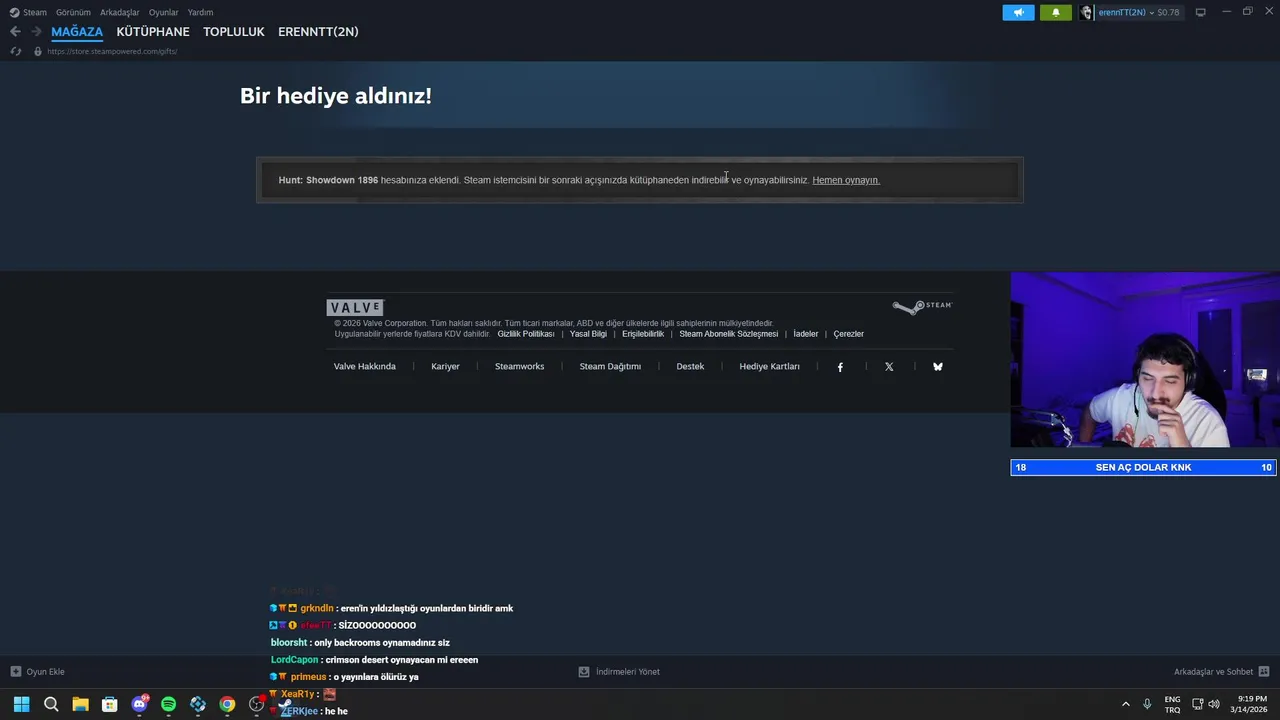1280x720 pixels.
Task: Click the store URL address field
Action: point(112,51)
